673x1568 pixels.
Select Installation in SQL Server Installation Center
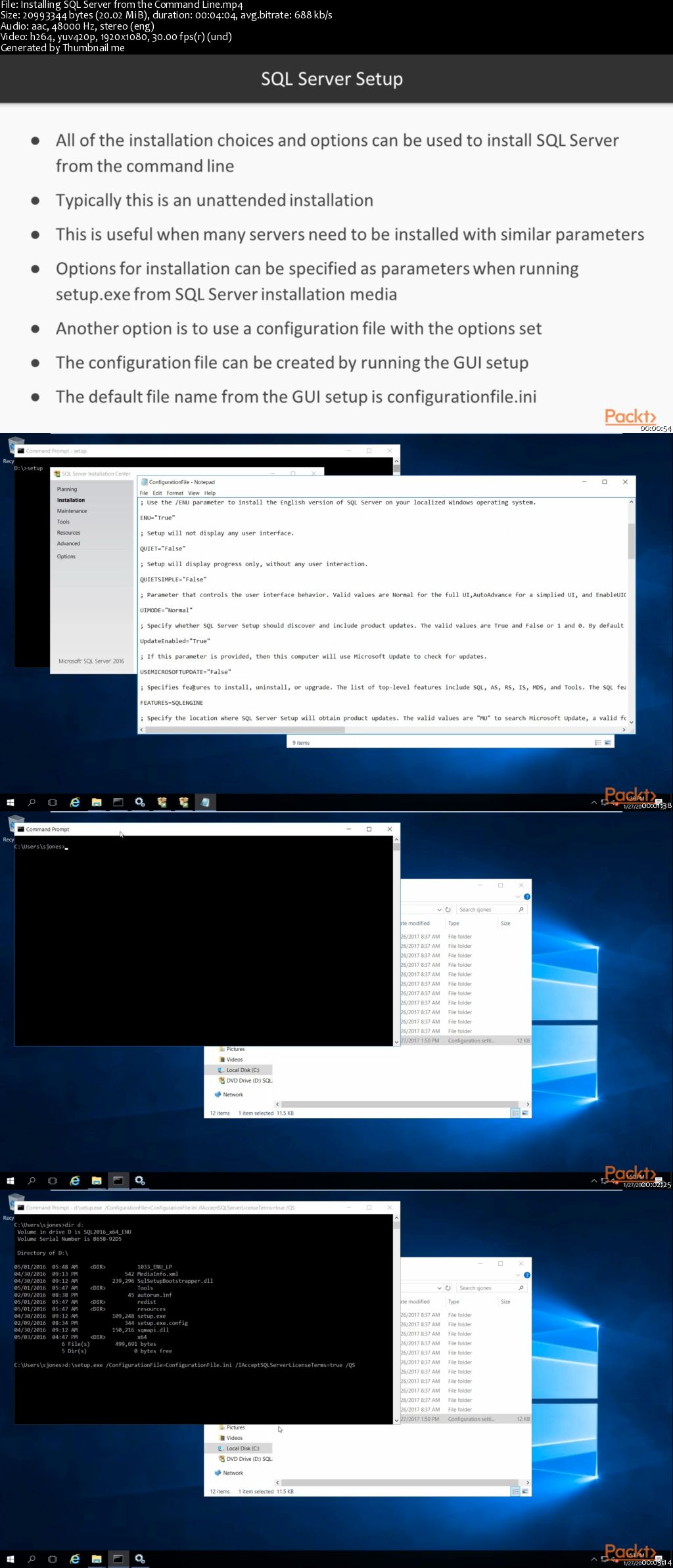click(71, 500)
